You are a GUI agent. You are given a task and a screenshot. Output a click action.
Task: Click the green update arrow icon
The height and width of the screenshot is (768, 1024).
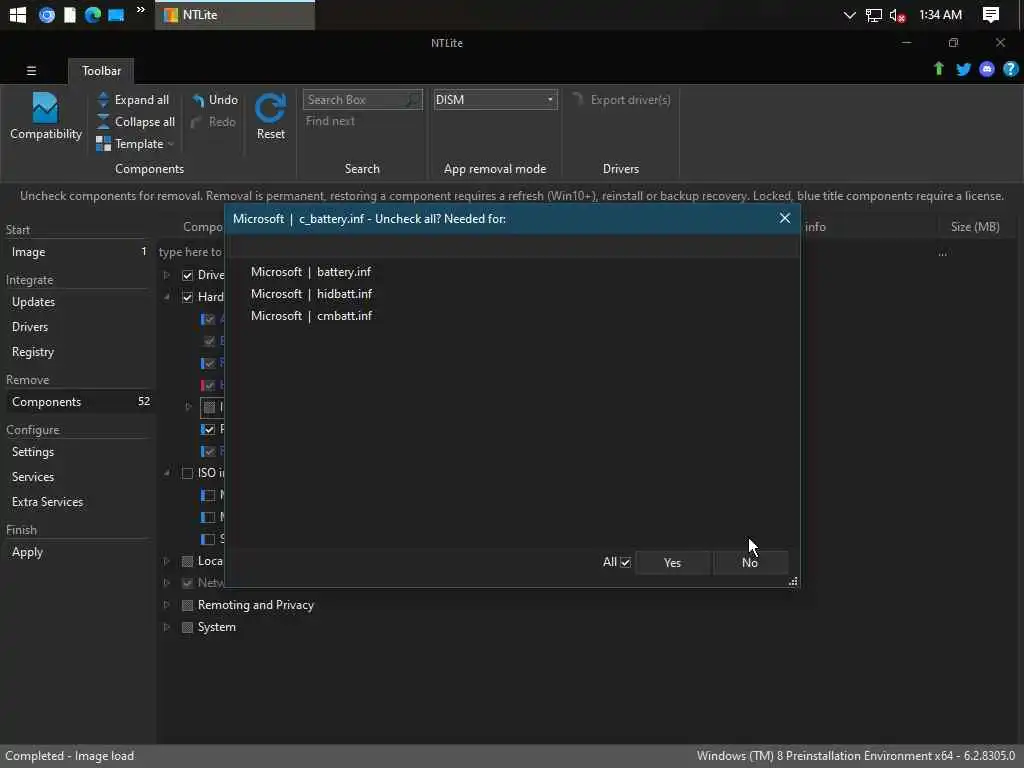point(938,69)
